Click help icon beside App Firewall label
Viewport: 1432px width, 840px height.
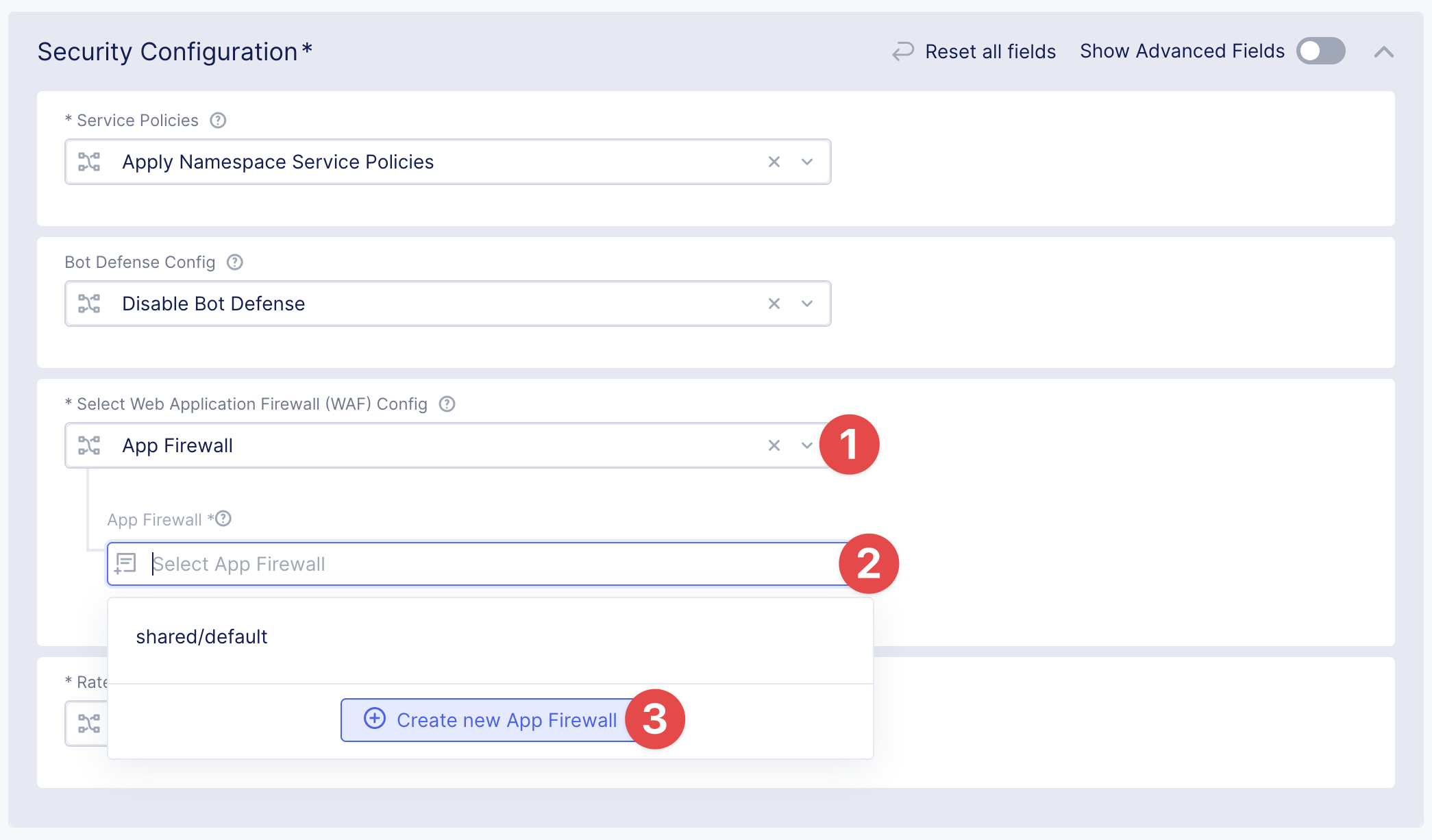pyautogui.click(x=223, y=519)
